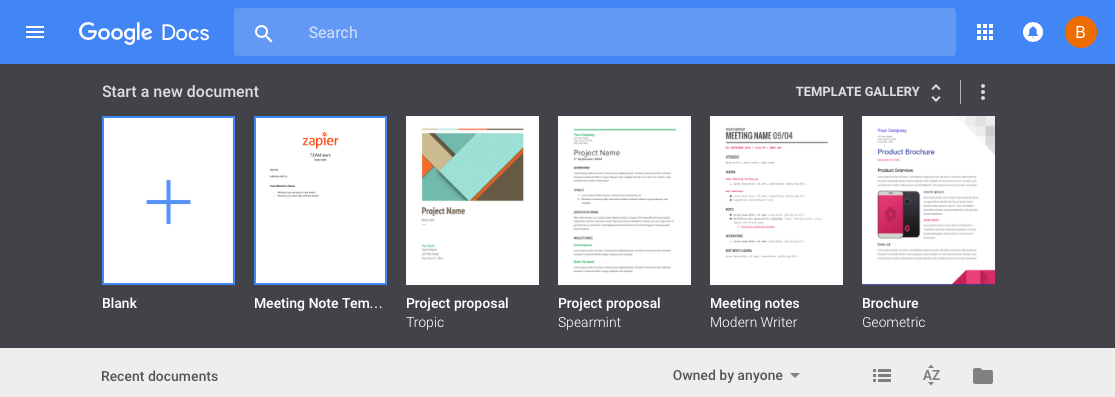Image resolution: width=1115 pixels, height=397 pixels.
Task: Click the Start a new document heading
Action: [x=181, y=92]
